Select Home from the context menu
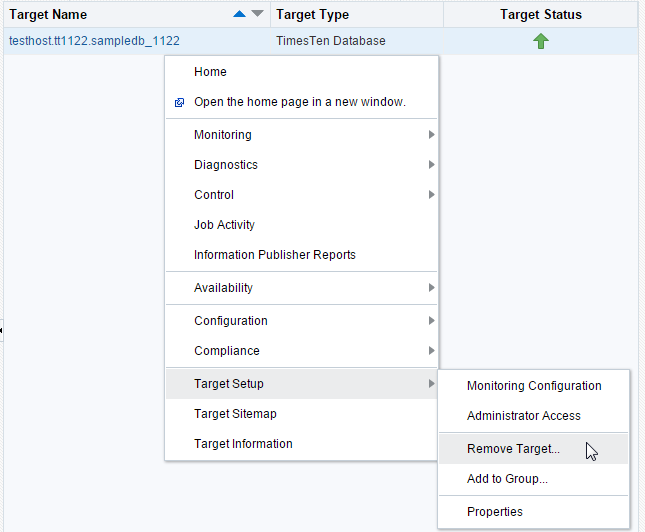Viewport: 645px width, 532px height. tap(302, 72)
